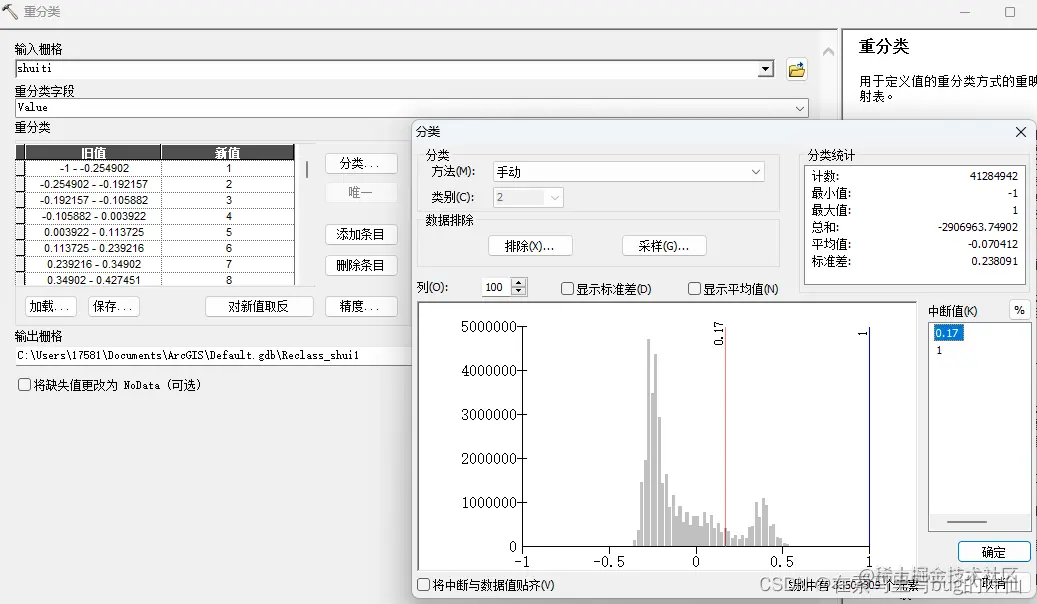
Task: Click old value cell 0.34902 - 0.427451
Action: [x=93, y=280]
